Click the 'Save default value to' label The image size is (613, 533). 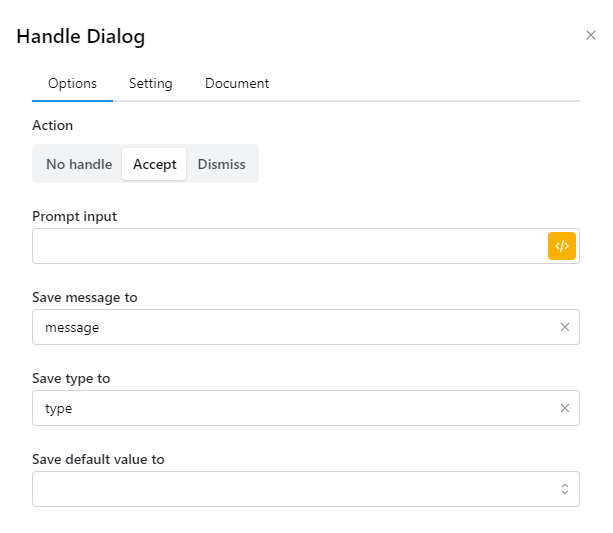pos(98,459)
